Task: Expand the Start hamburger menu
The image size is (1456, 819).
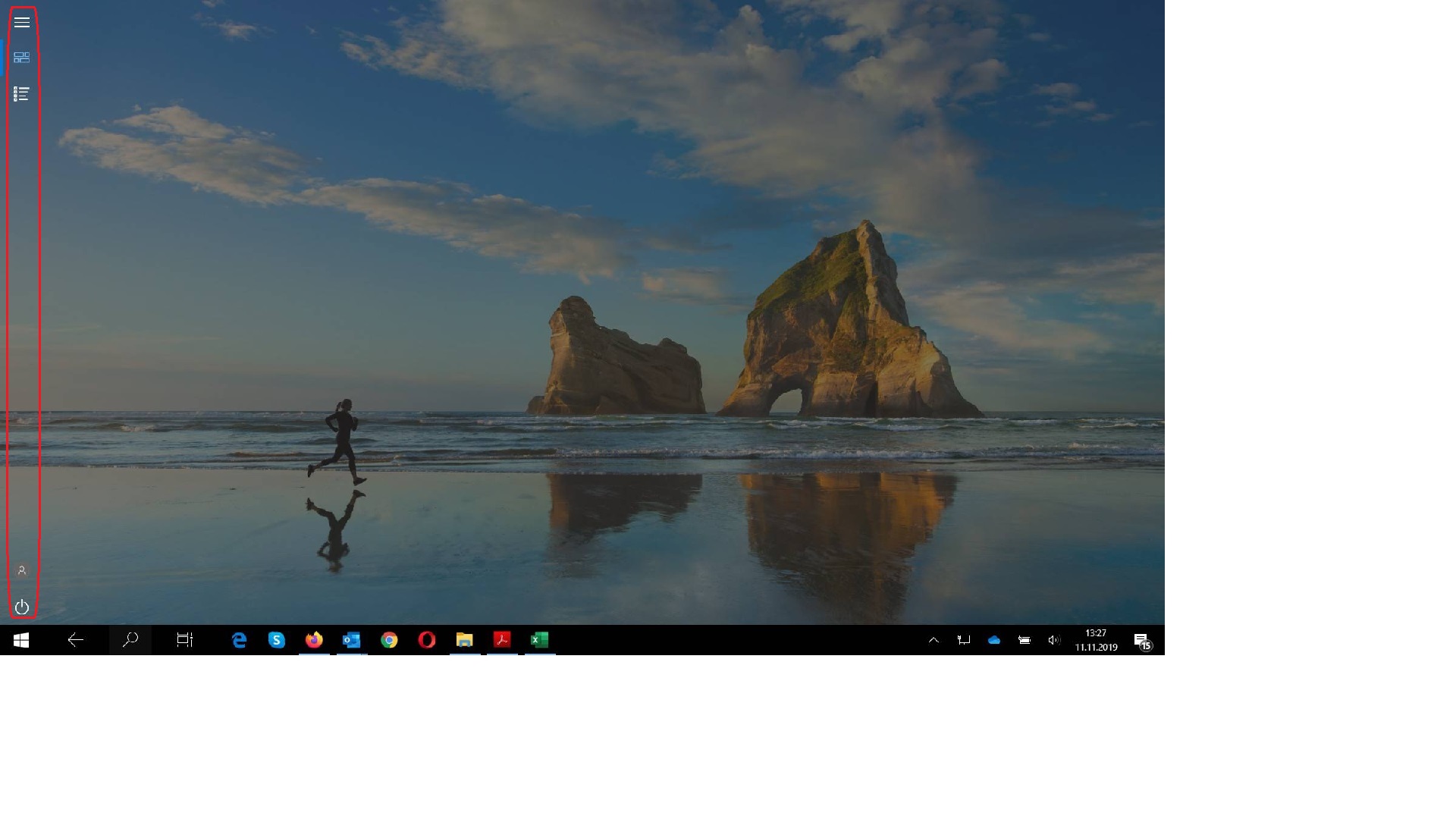Action: [22, 23]
